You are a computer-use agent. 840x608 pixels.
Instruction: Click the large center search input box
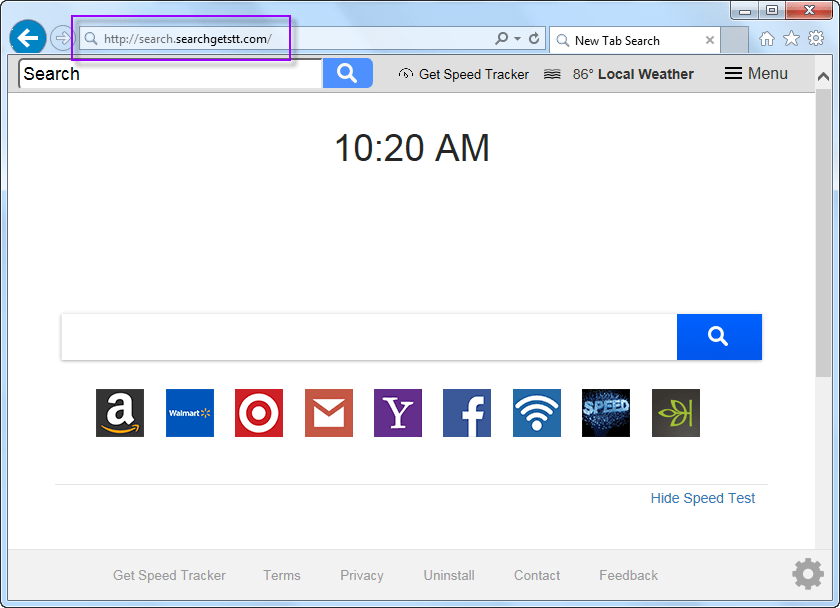369,337
